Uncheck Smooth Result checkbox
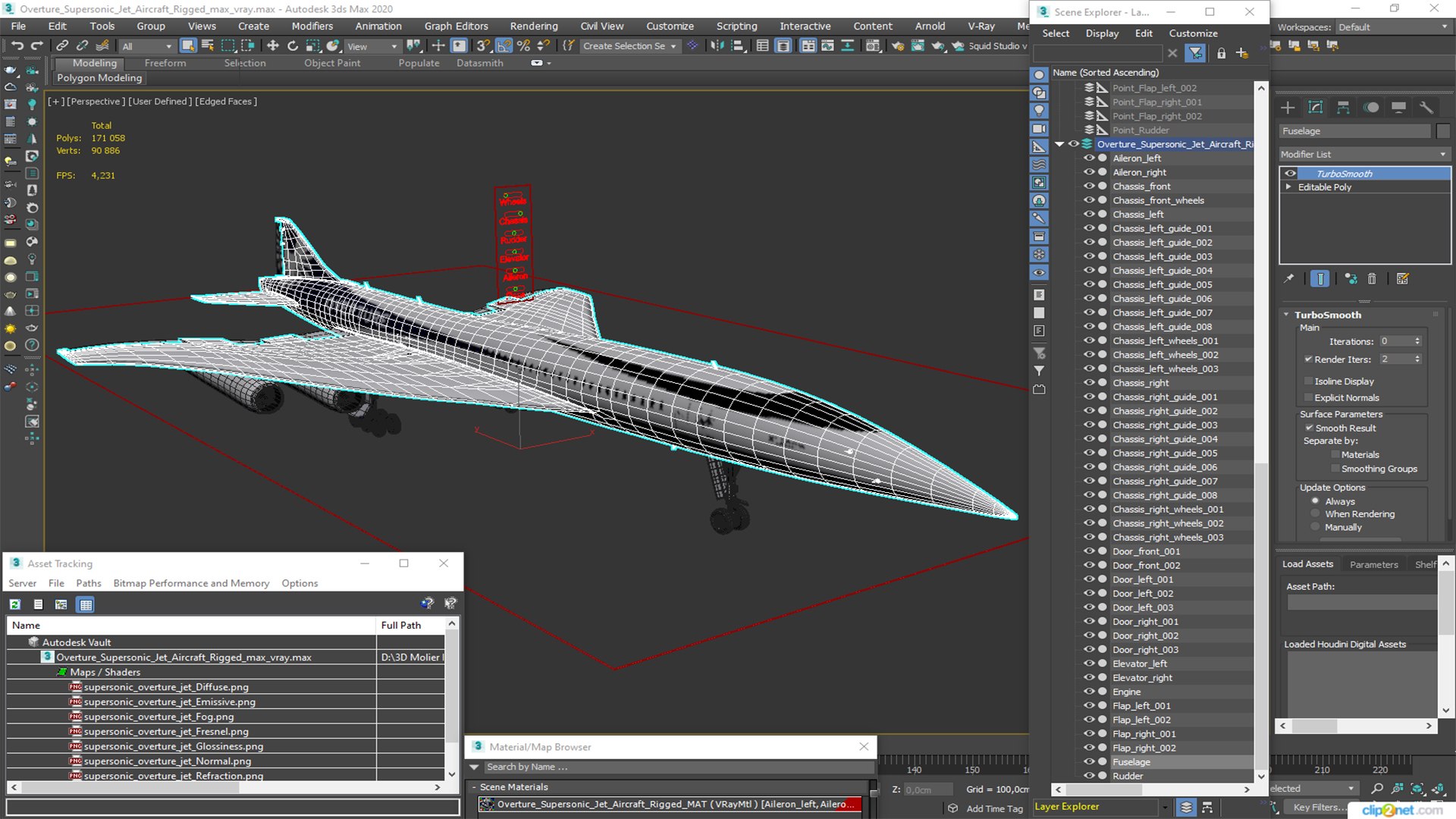1456x819 pixels. [1309, 428]
